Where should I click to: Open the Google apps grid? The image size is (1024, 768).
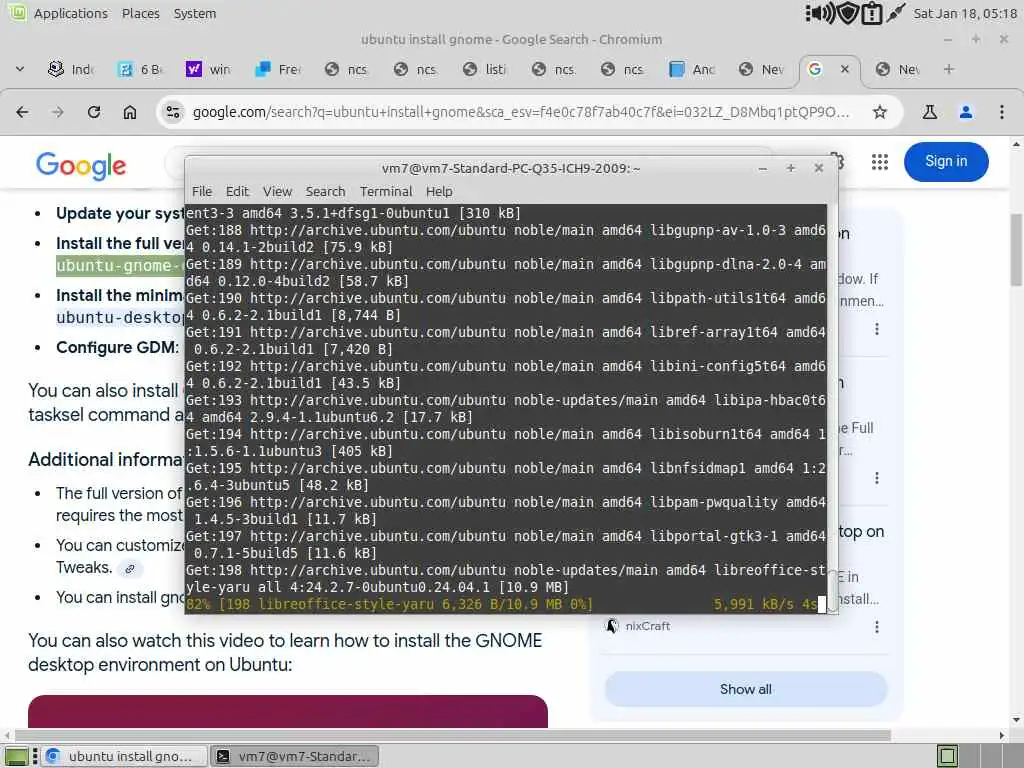880,162
